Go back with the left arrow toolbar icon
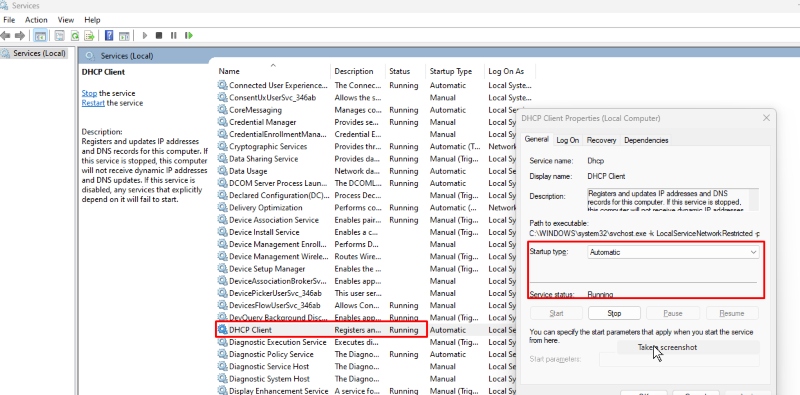The width and height of the screenshot is (800, 395). (x=6, y=36)
